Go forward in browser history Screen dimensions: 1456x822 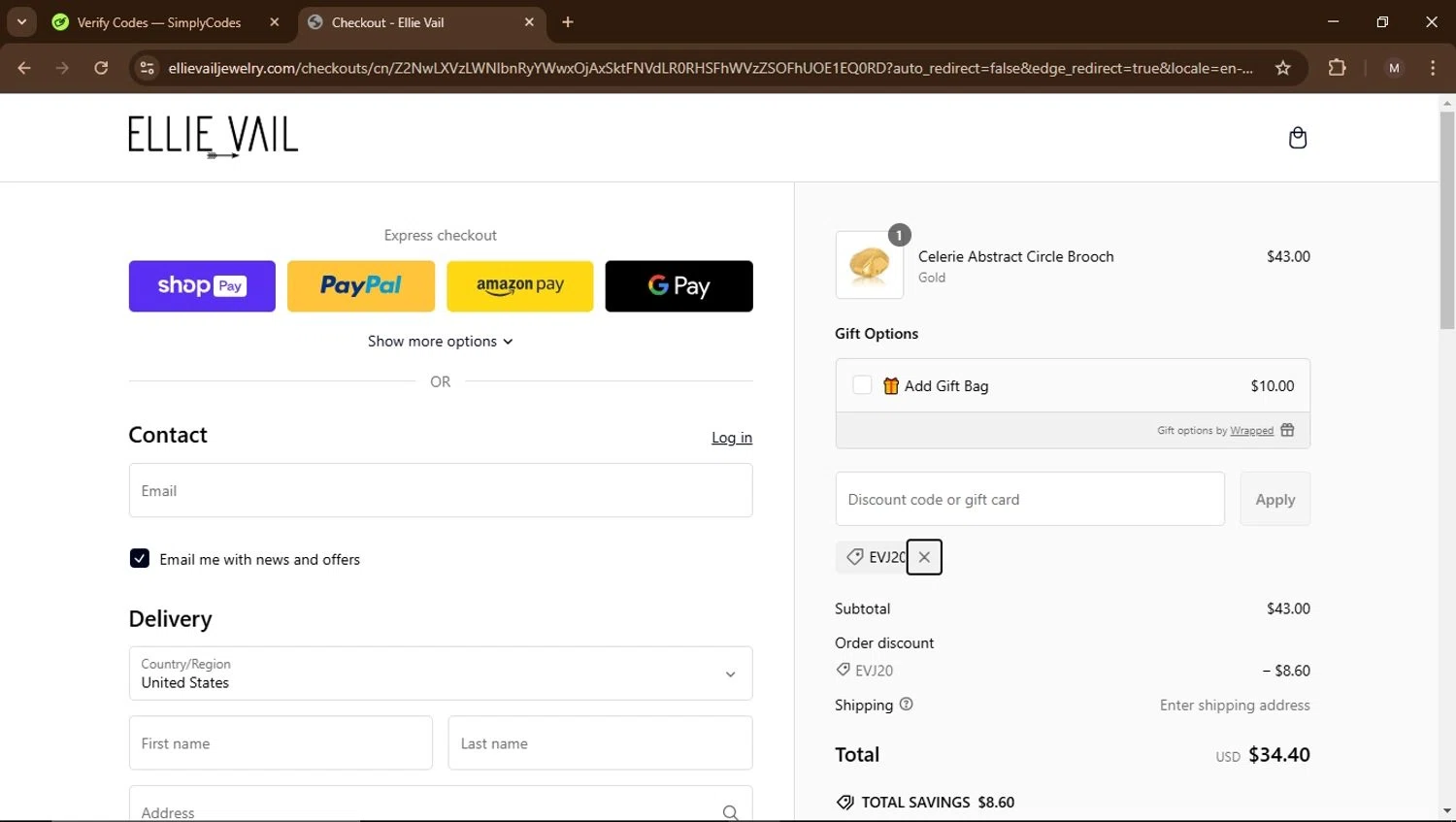(62, 68)
